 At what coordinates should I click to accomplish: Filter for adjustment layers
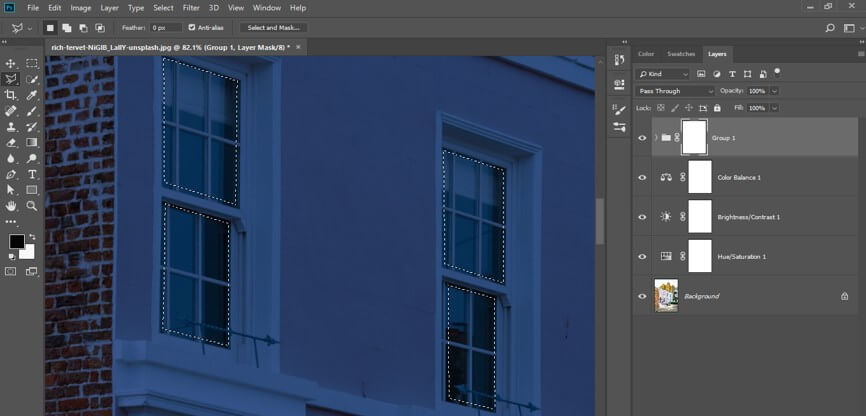tap(716, 73)
